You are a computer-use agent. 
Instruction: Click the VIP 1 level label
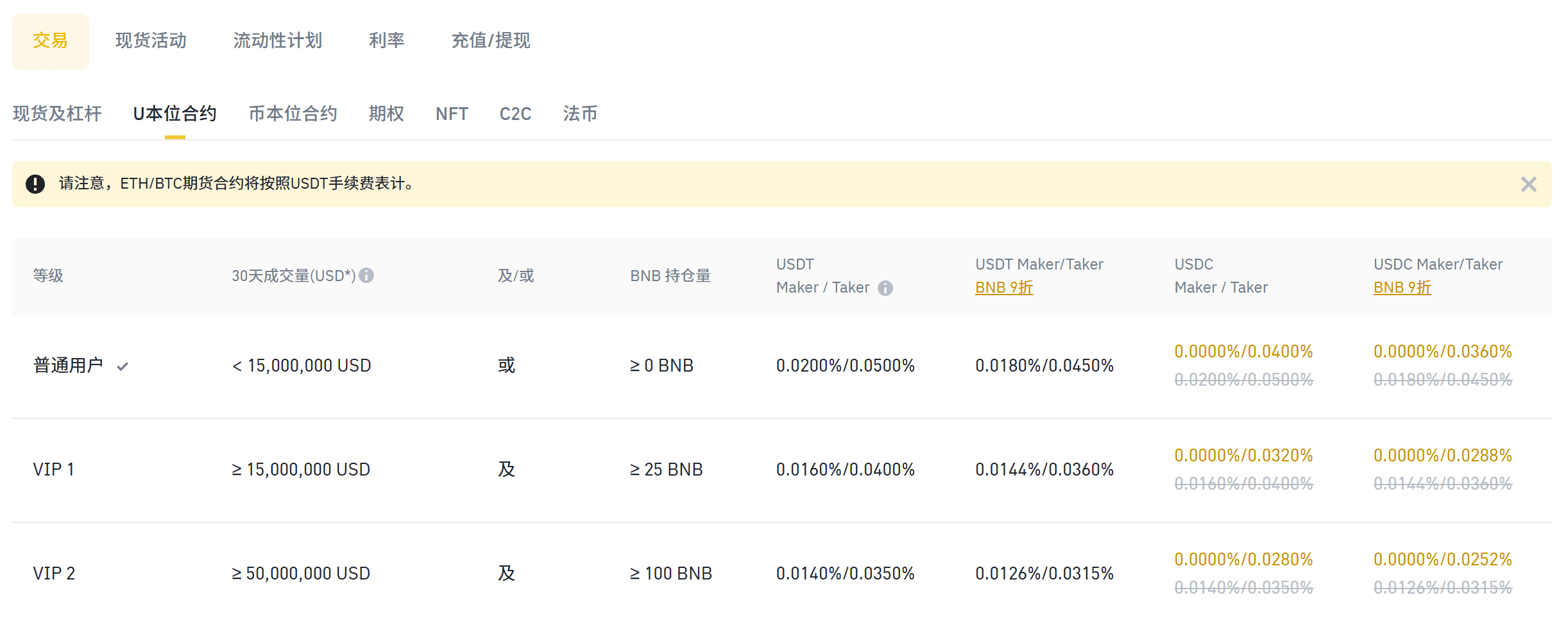point(53,470)
